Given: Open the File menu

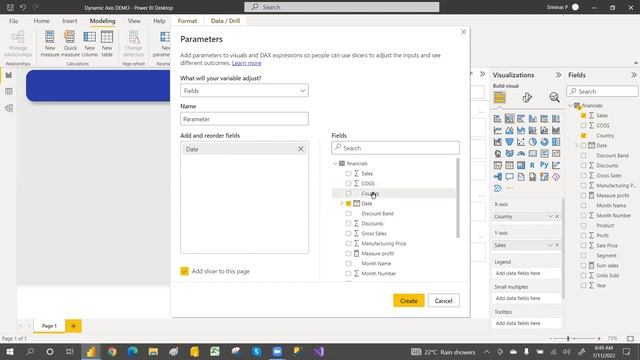Looking at the screenshot, I should click(x=13, y=21).
